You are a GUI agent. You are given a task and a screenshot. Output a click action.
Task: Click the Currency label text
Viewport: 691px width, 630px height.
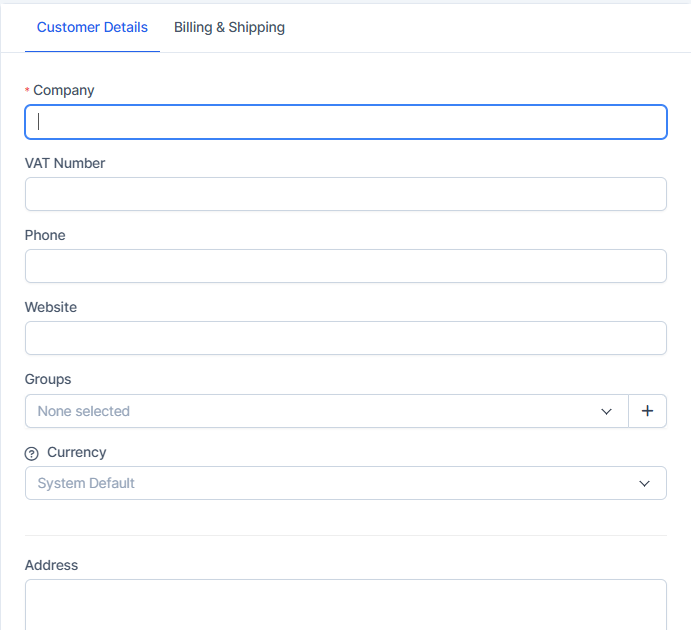76,452
